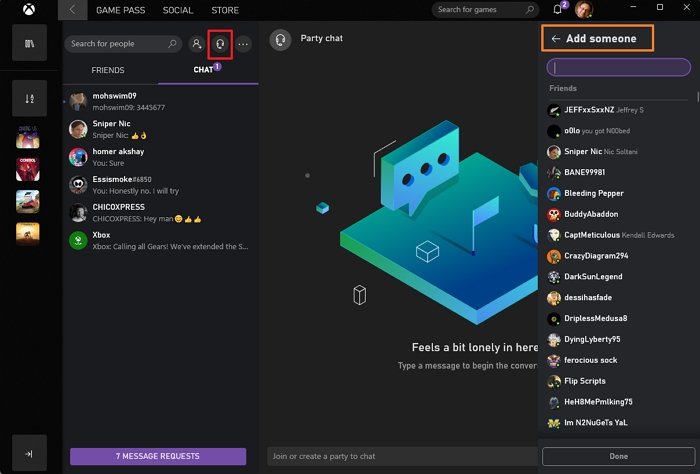The width and height of the screenshot is (700, 474).
Task: Select friend ferocious sock
Action: coord(618,360)
